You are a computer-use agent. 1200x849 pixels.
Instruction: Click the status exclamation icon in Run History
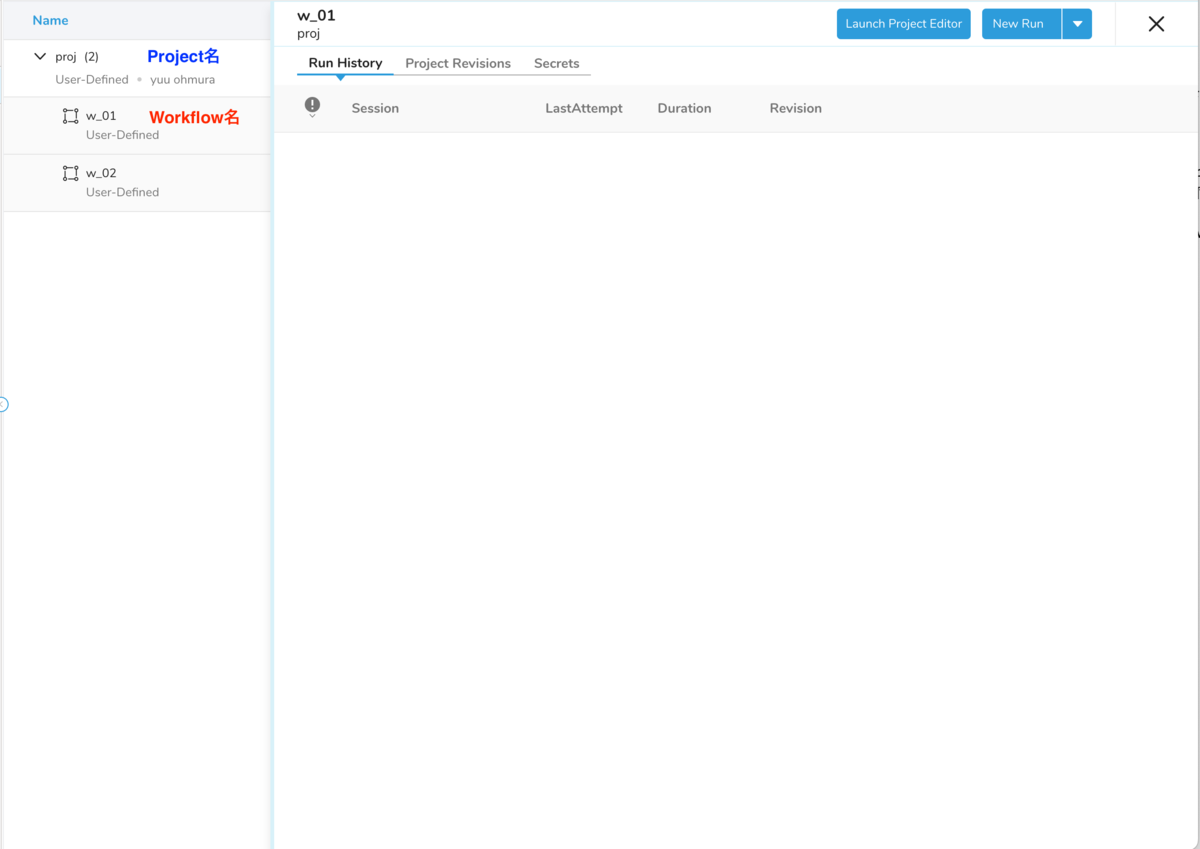coord(313,103)
